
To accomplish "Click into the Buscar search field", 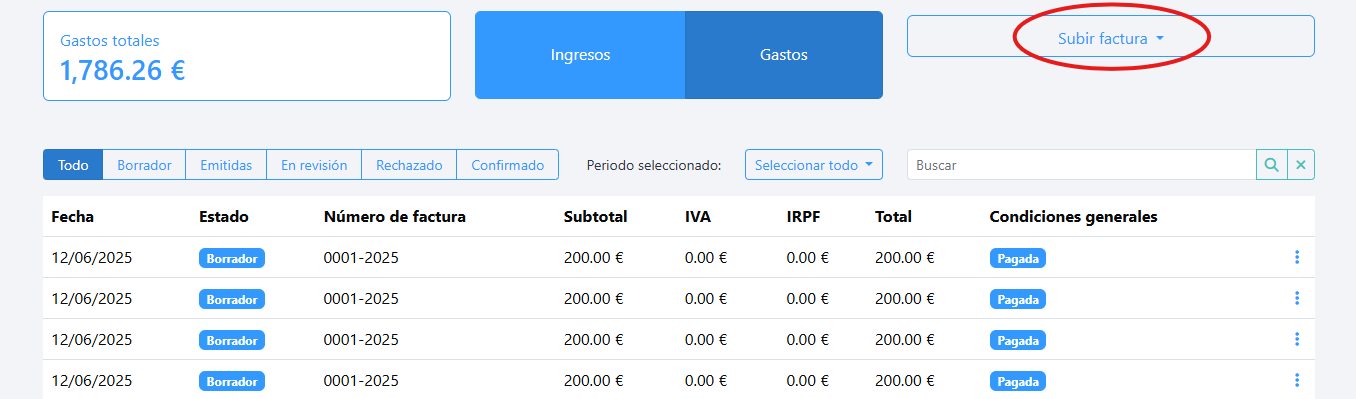I will click(1081, 165).
